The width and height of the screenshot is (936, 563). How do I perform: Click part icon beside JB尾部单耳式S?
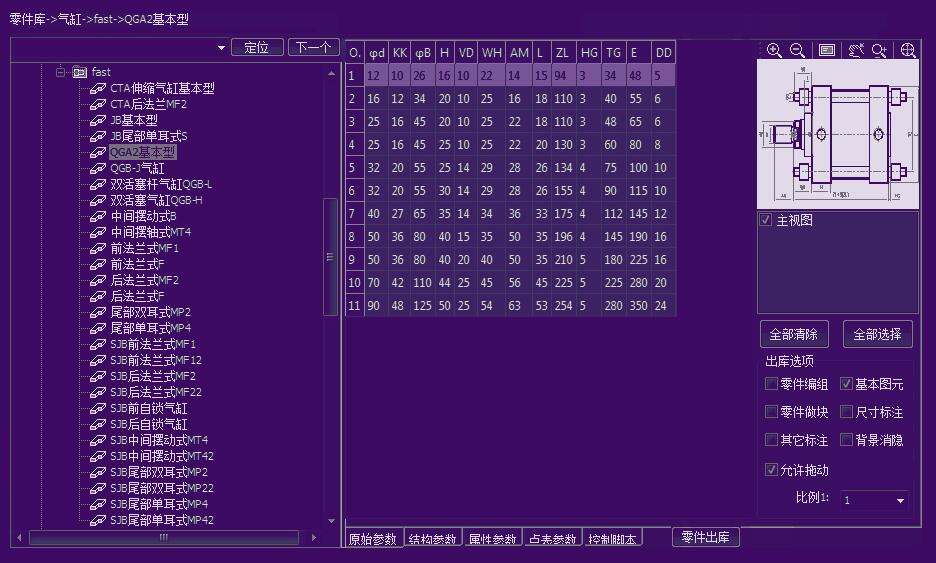[x=98, y=136]
